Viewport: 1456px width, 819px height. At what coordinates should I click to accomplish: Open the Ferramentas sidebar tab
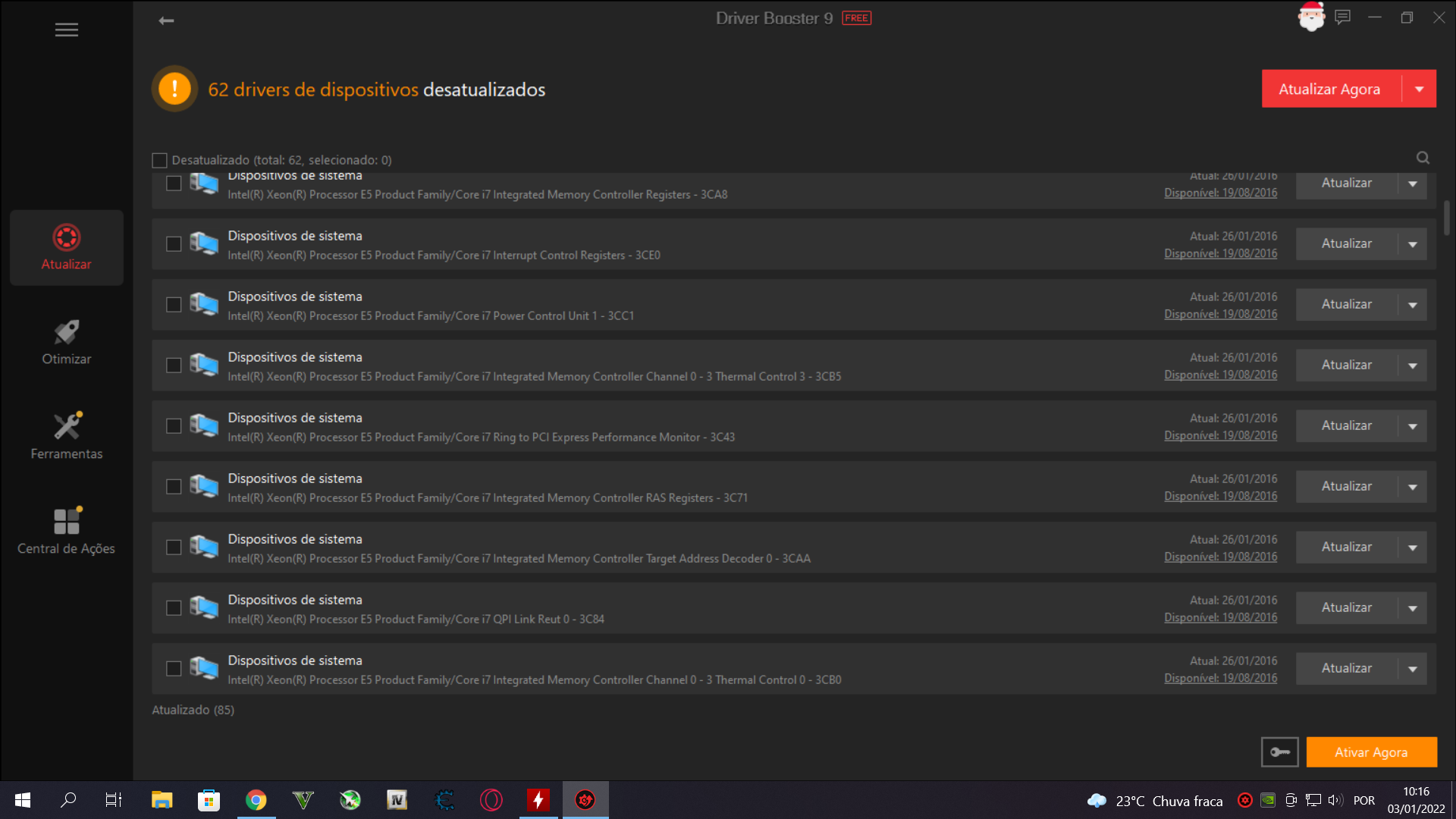[67, 438]
